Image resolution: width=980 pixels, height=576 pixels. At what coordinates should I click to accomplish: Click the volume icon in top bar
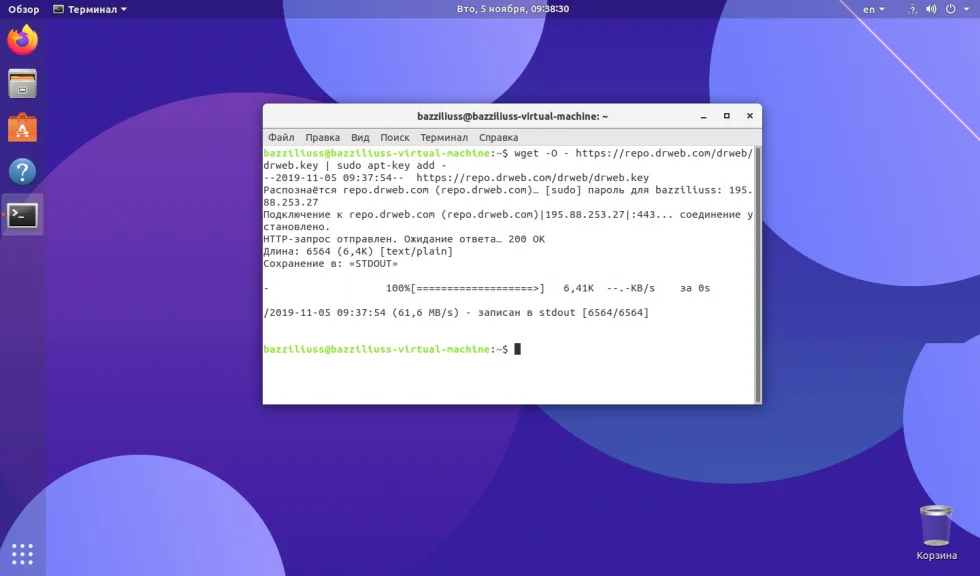(x=931, y=9)
